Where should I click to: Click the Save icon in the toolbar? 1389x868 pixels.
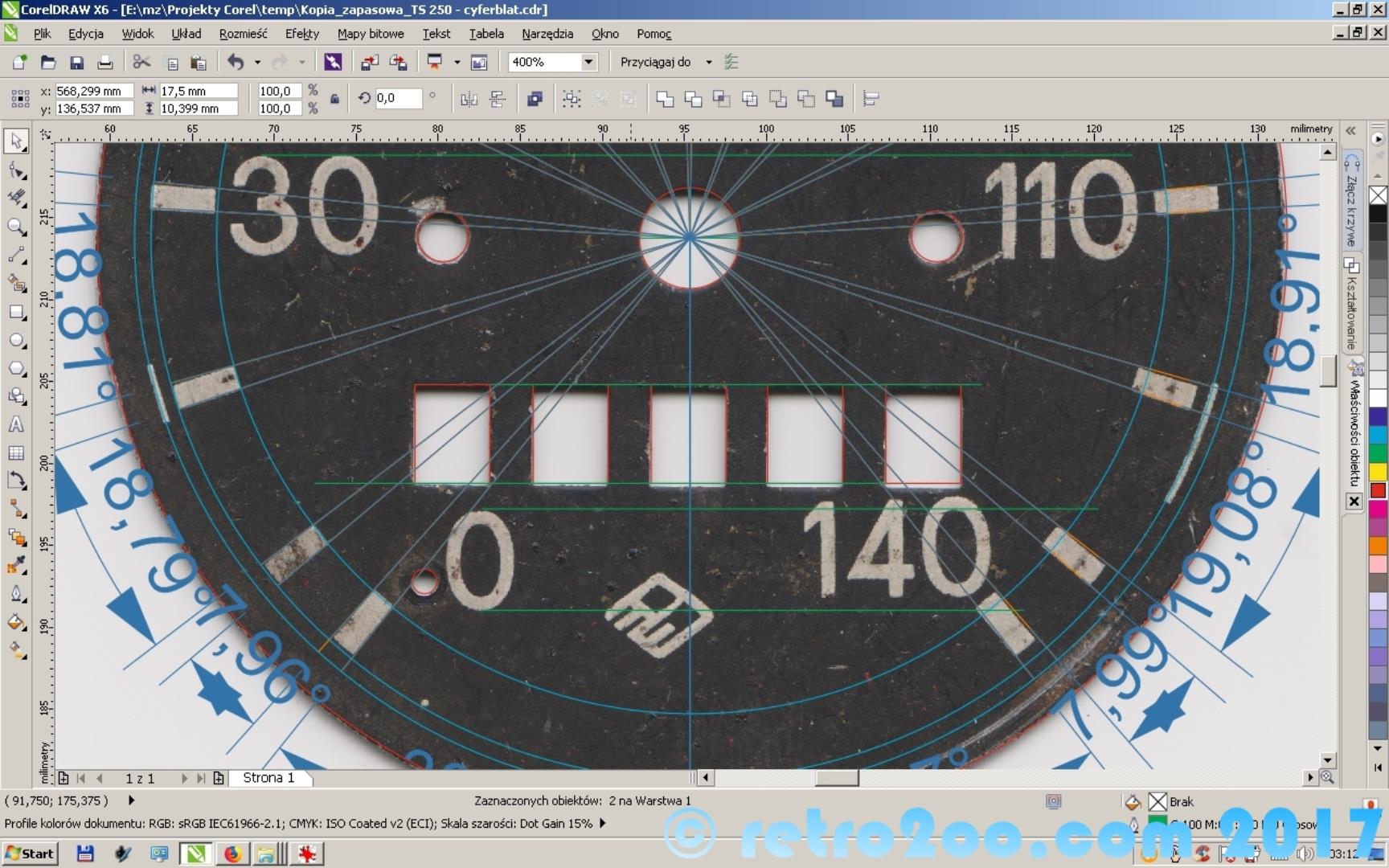click(77, 63)
